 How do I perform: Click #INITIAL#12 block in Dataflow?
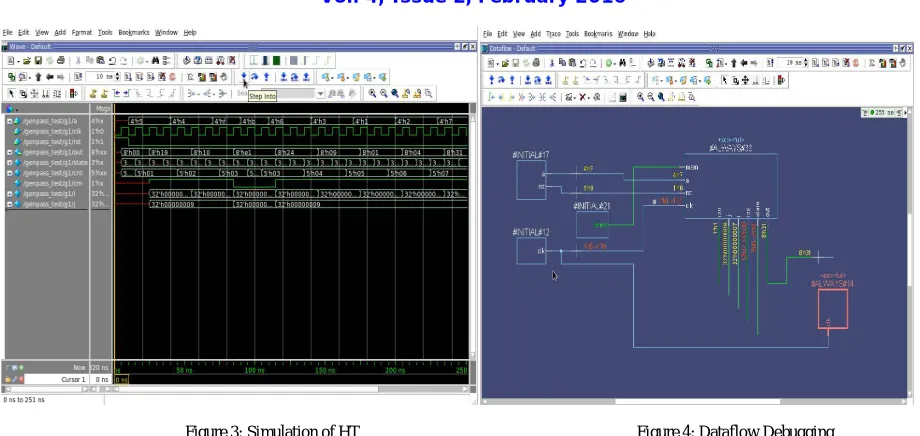pos(531,251)
